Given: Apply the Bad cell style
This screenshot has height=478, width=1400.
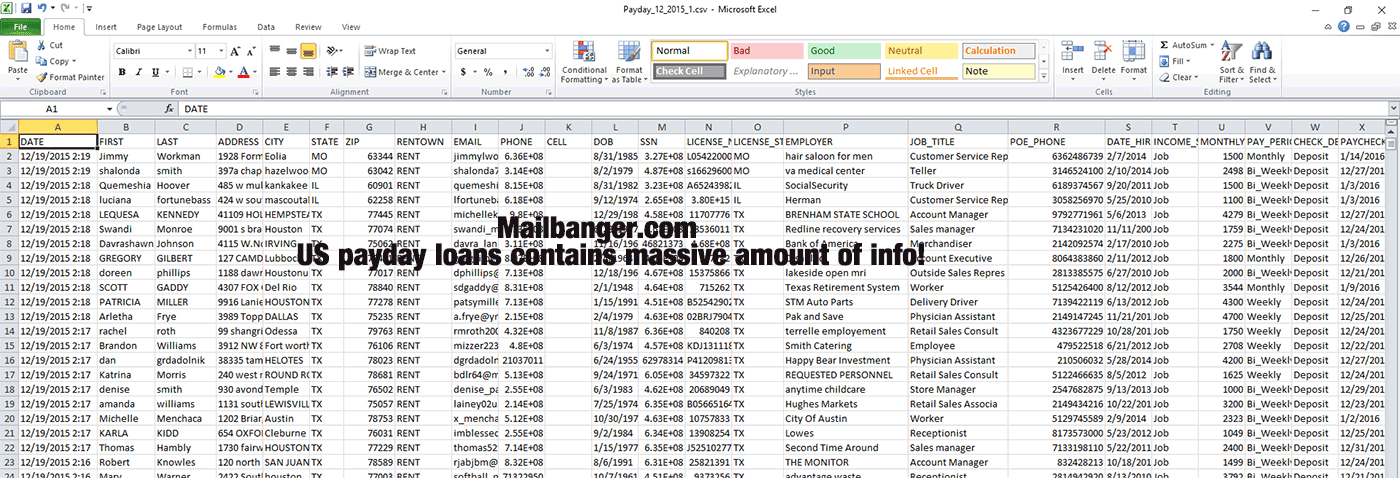Looking at the screenshot, I should click(766, 51).
